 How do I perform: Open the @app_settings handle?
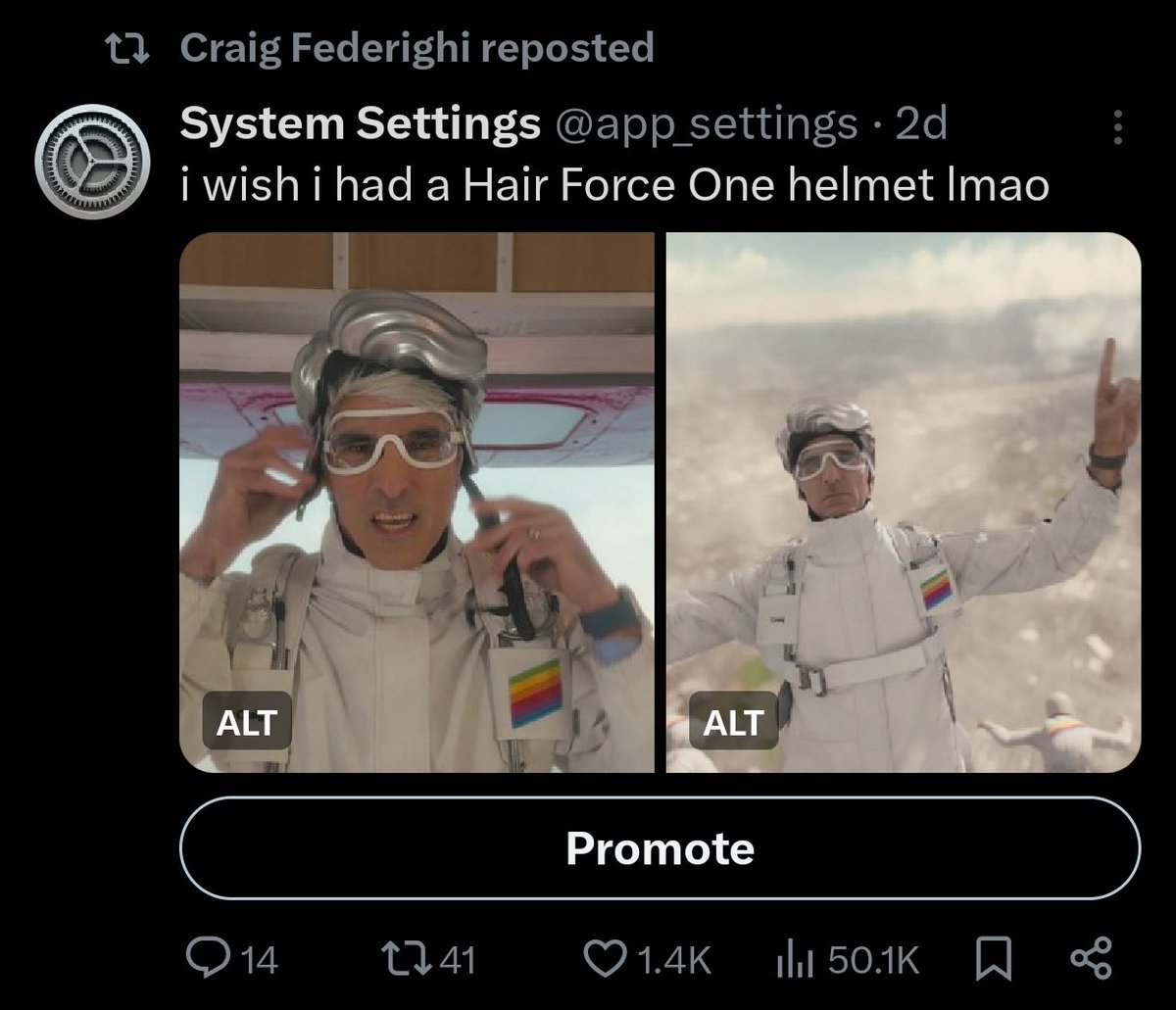707,124
